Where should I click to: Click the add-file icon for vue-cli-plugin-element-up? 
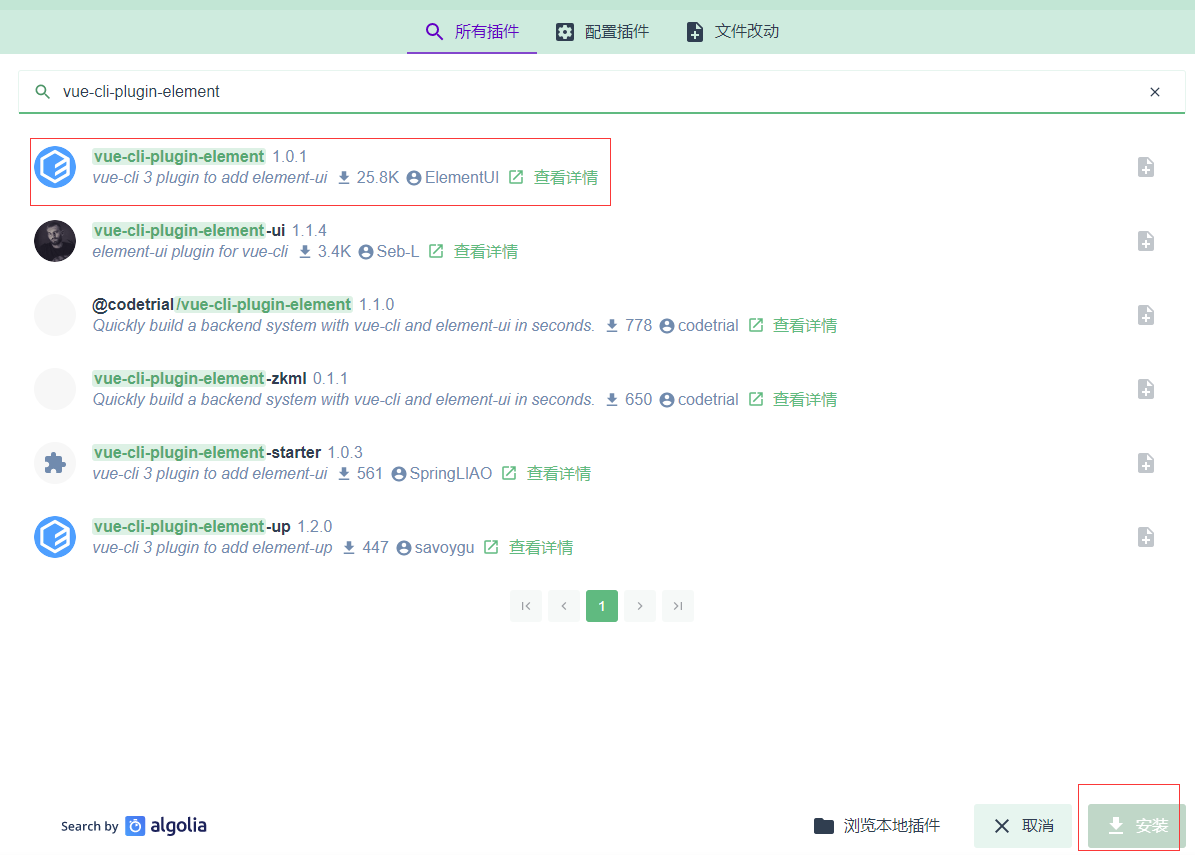click(x=1145, y=536)
